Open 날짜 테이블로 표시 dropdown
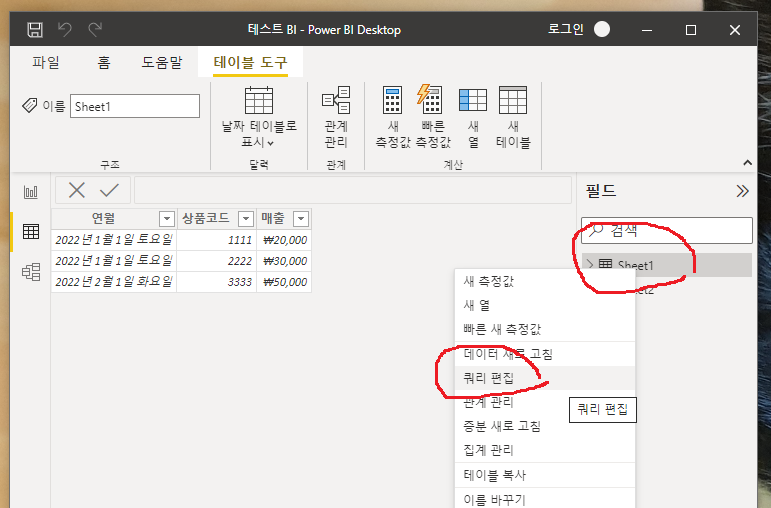The width and height of the screenshot is (771, 508). pos(259,117)
